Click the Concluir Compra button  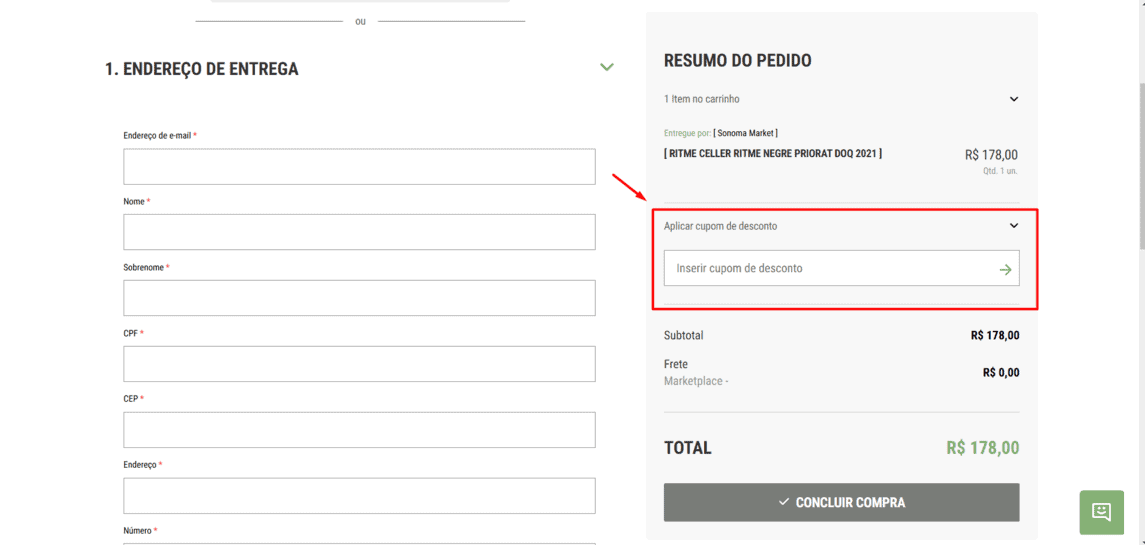click(841, 503)
